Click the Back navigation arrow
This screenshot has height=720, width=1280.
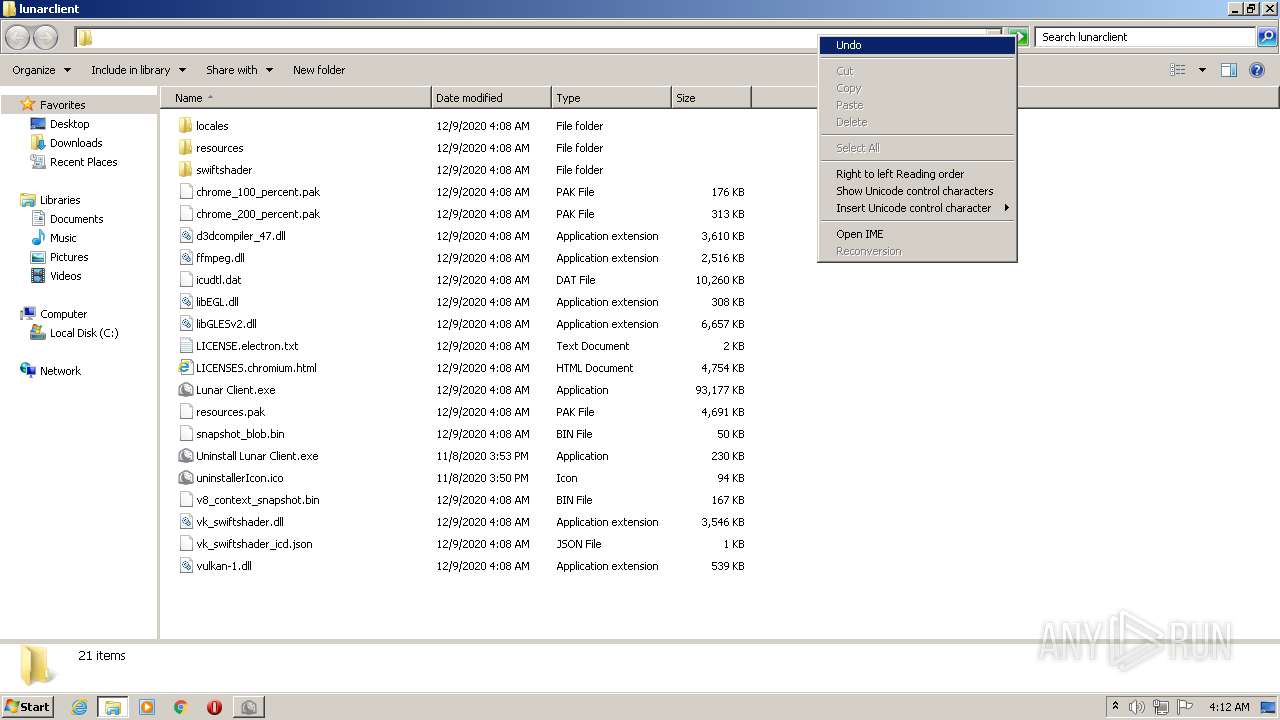point(17,38)
